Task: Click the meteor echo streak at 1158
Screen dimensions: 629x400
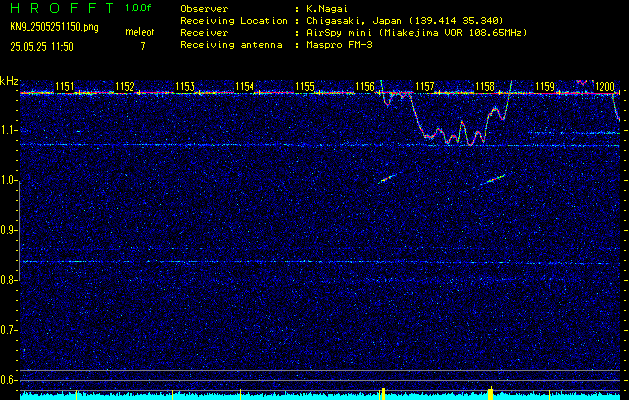Action: [494, 179]
